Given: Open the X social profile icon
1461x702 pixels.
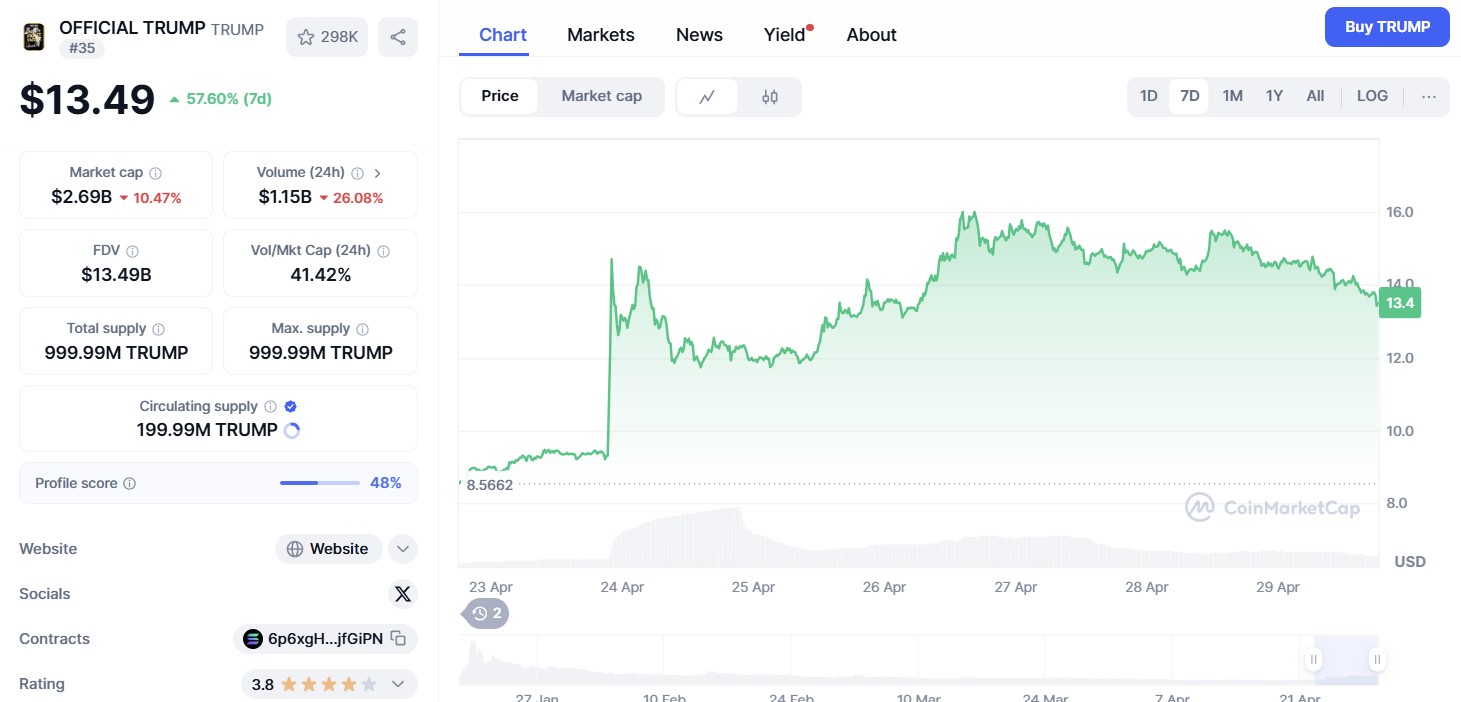Looking at the screenshot, I should pyautogui.click(x=402, y=594).
